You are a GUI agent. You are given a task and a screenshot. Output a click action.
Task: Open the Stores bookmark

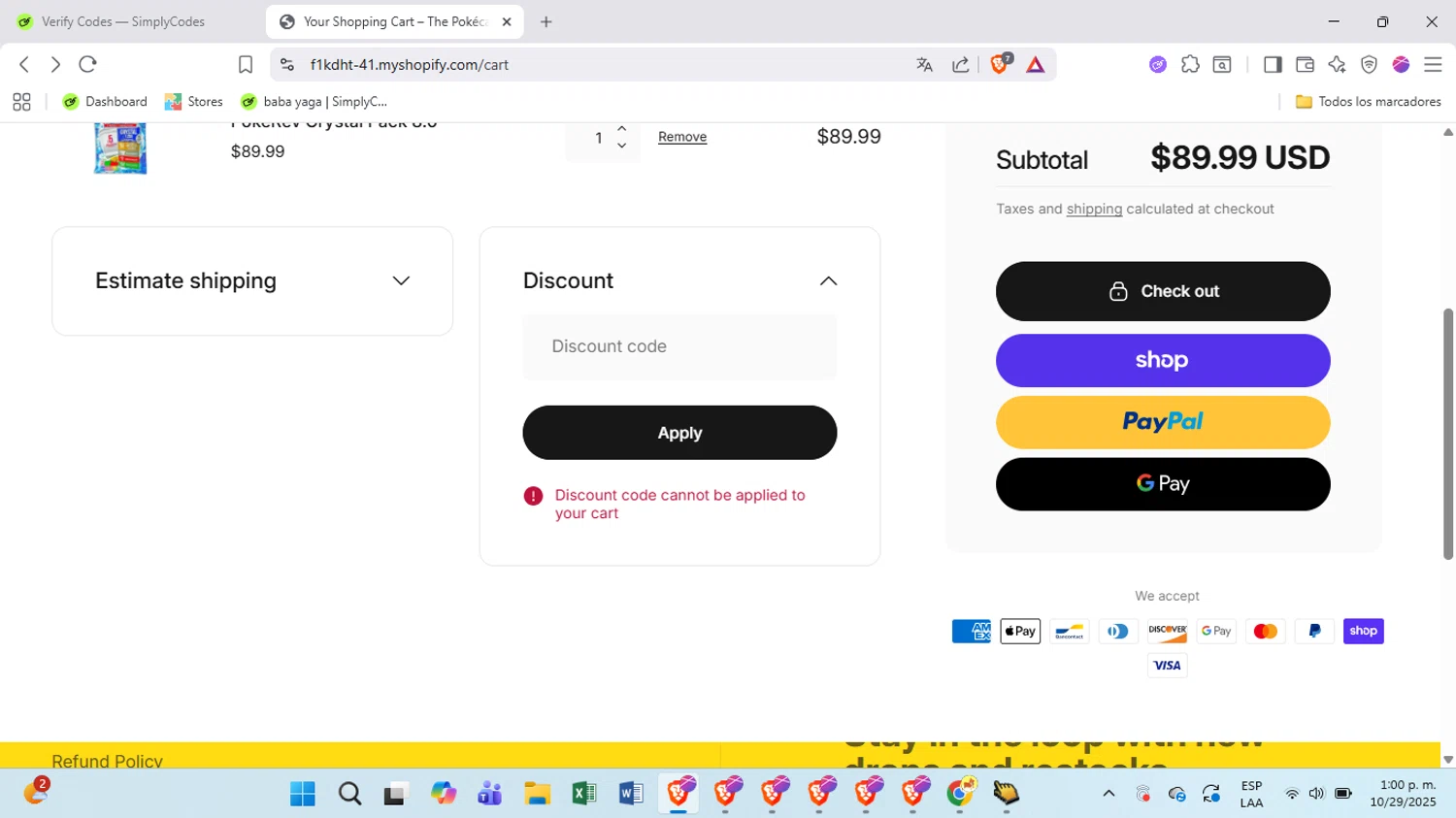[x=193, y=102]
